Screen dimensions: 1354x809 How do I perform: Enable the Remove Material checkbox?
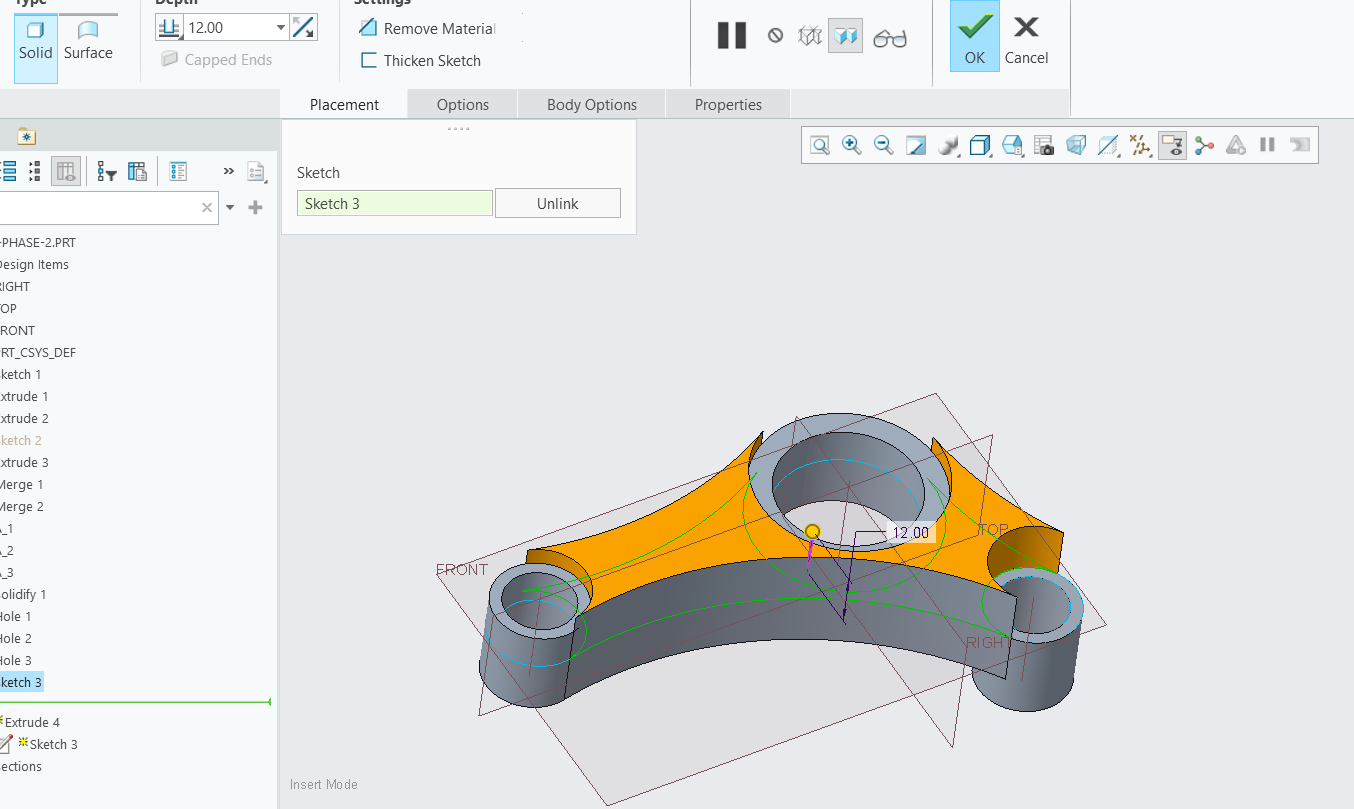click(368, 28)
